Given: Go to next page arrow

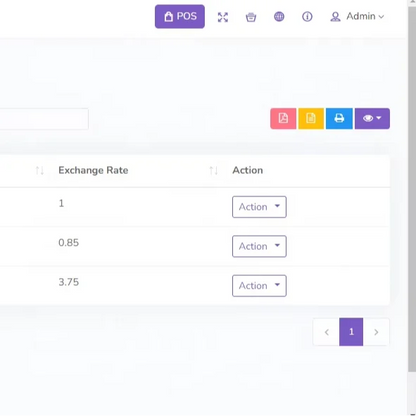Looking at the screenshot, I should tap(376, 332).
